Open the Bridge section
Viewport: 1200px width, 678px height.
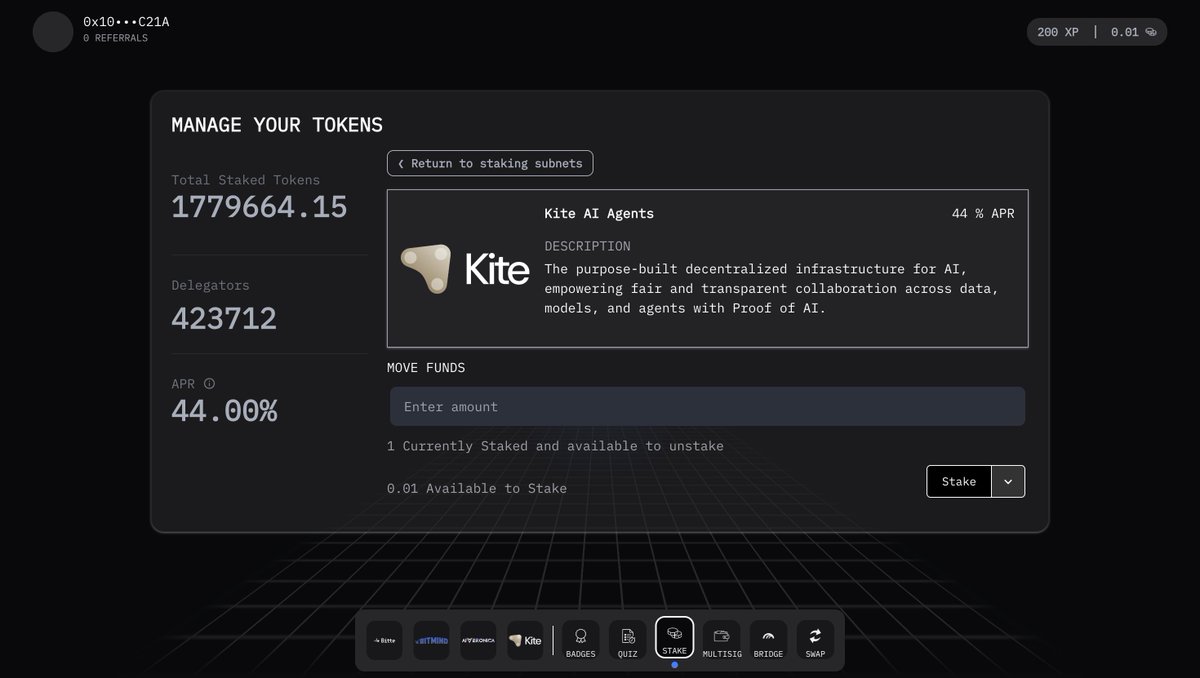(768, 640)
